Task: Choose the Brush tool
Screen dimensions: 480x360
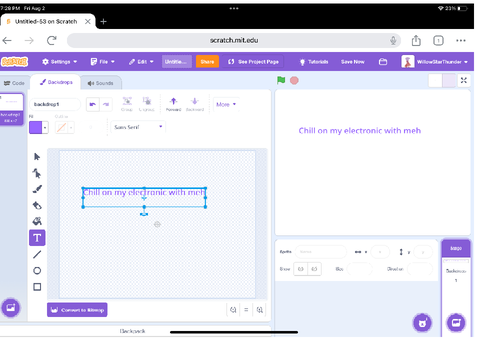Action: [x=37, y=189]
